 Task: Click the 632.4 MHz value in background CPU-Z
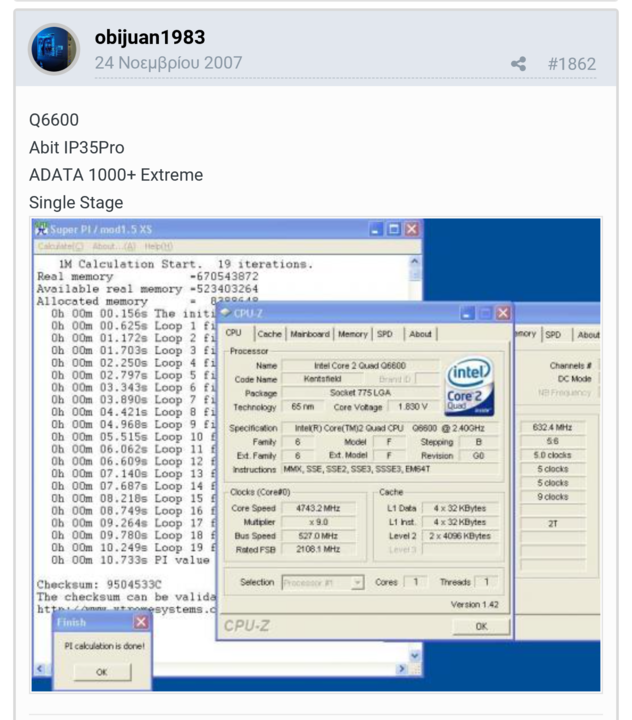553,428
